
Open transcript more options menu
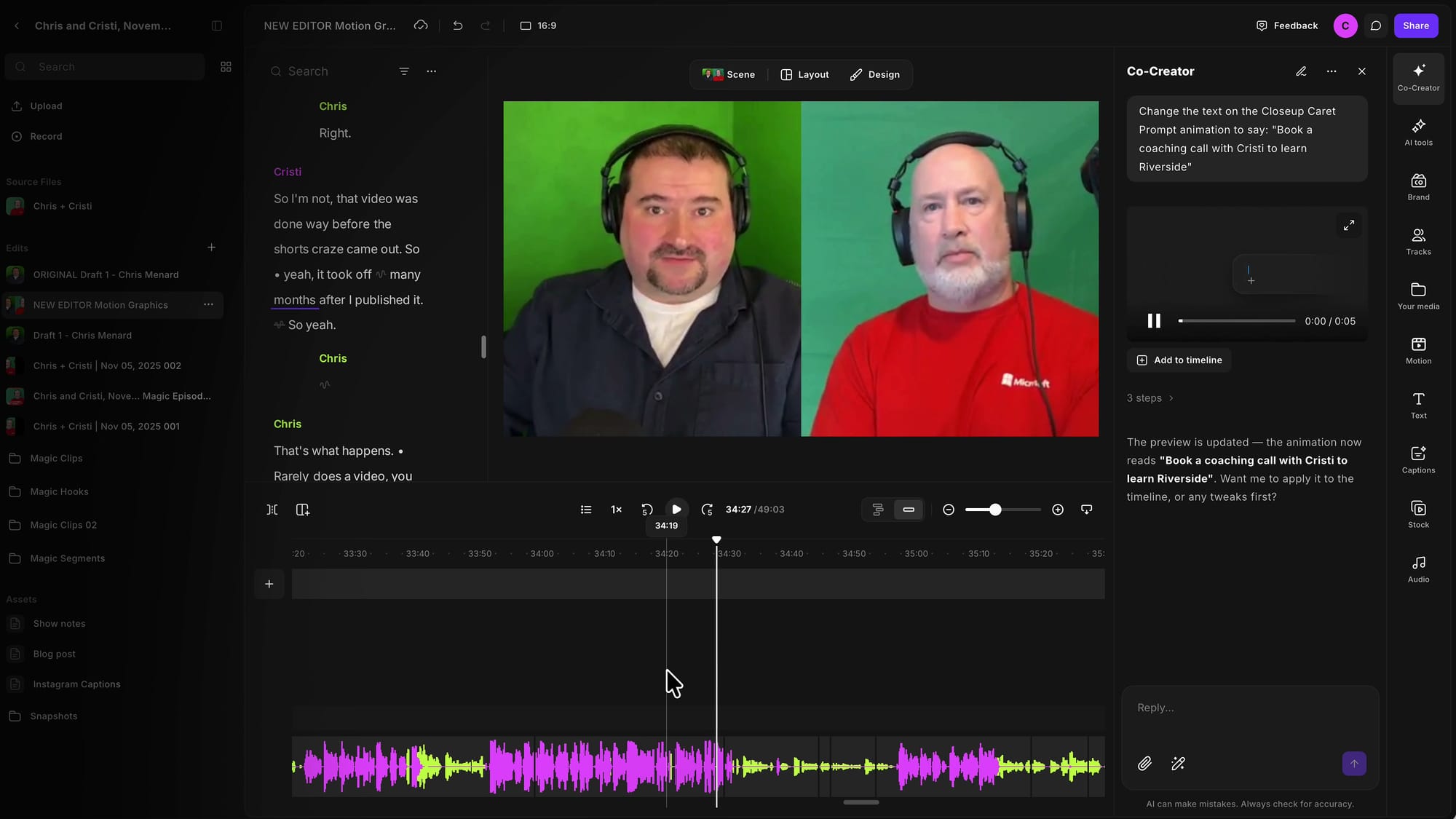[x=432, y=71]
